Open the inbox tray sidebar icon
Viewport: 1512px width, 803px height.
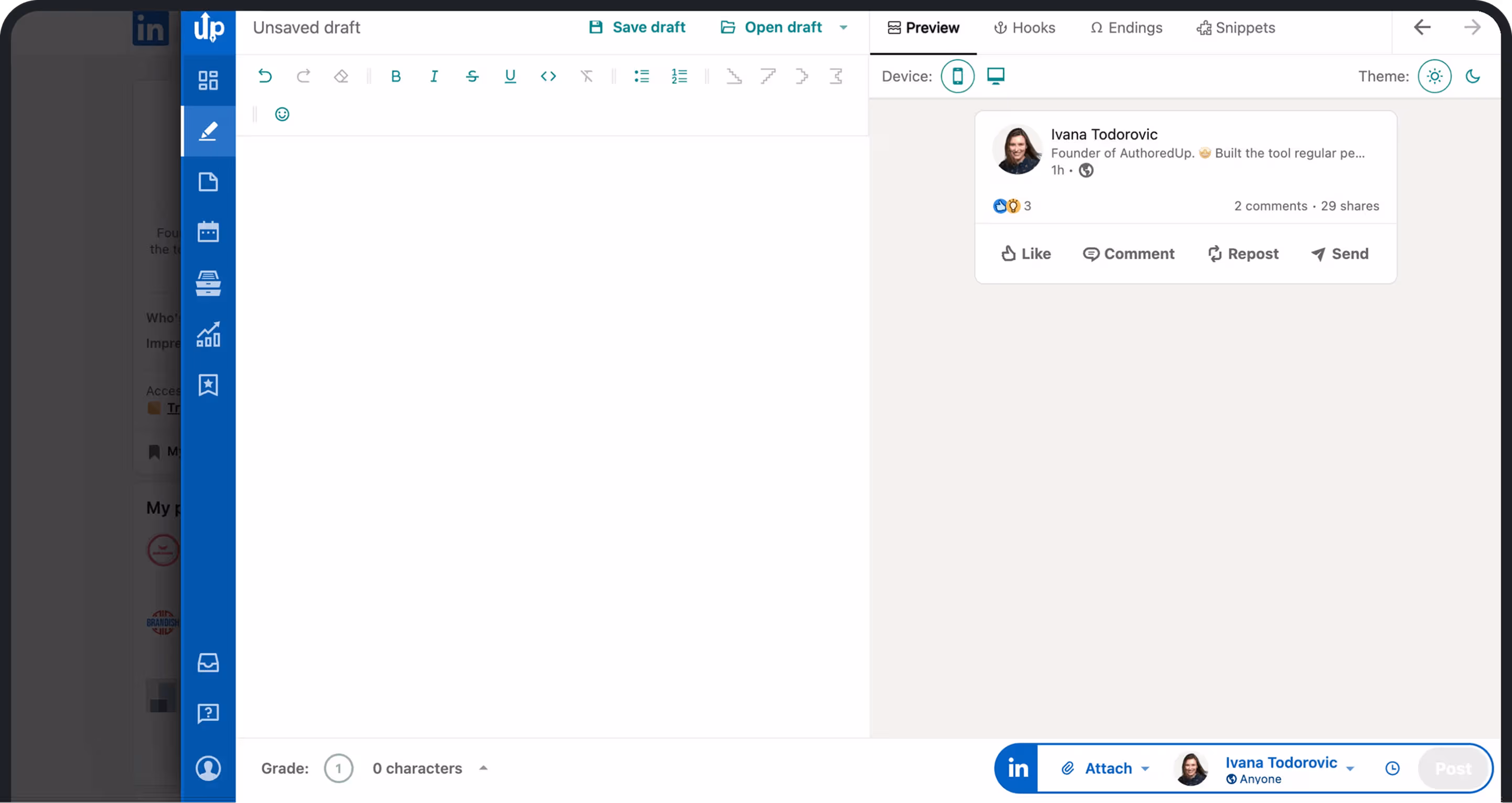pos(208,663)
